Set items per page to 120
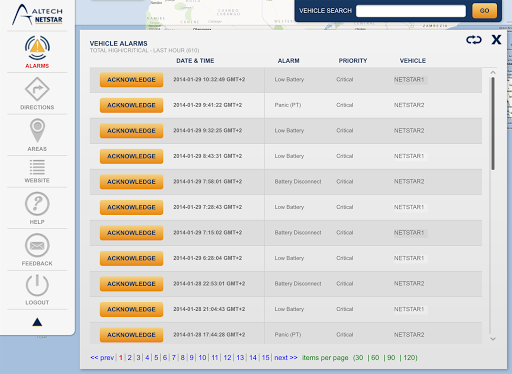512x374 pixels. [409, 358]
